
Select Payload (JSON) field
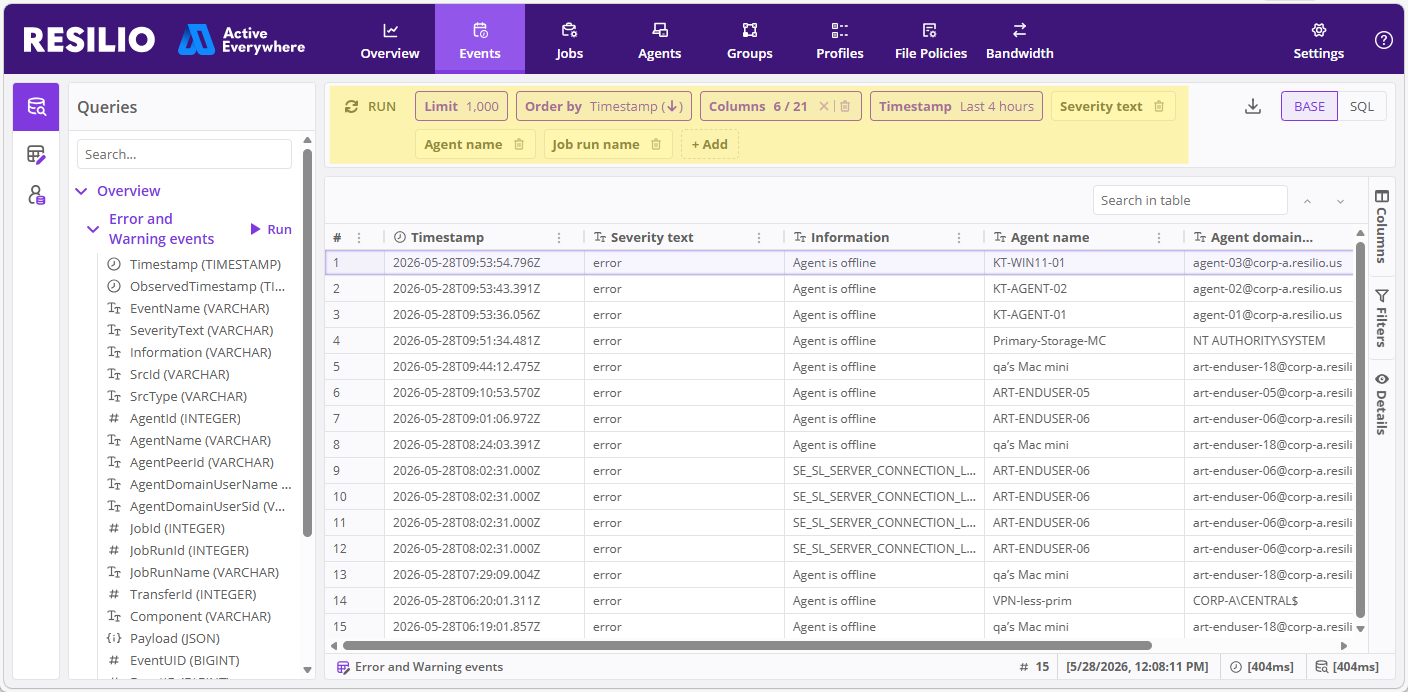click(x=175, y=638)
